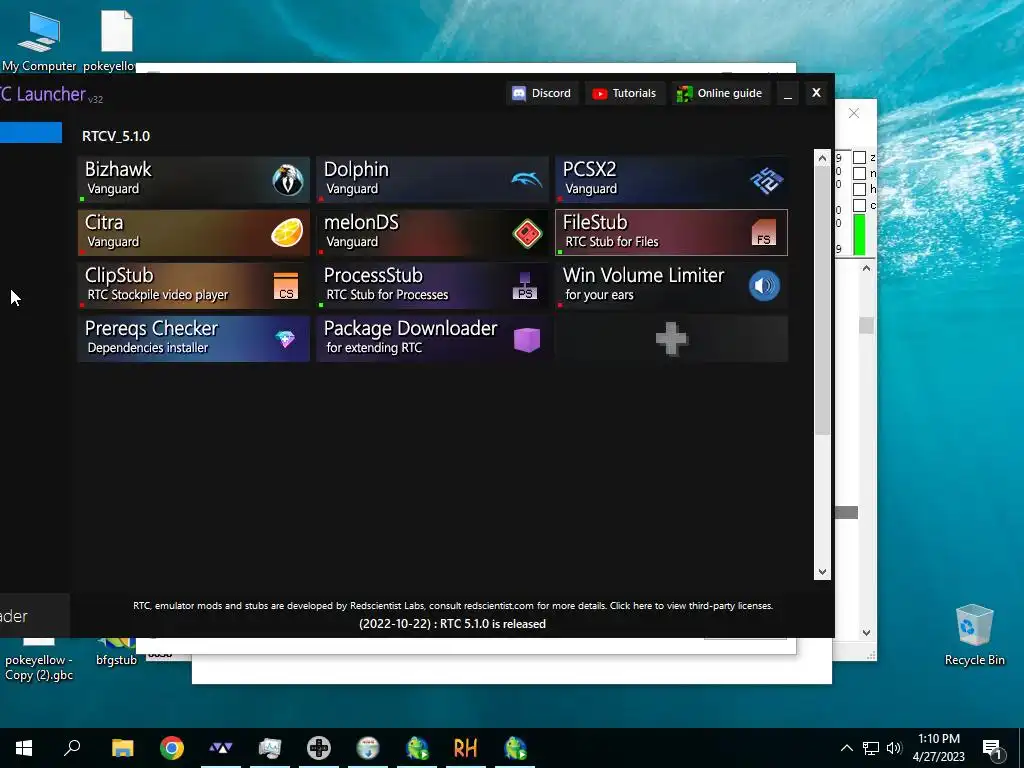Click the background window's vertical scrollbar thumb
The image size is (1024, 768).
point(866,325)
